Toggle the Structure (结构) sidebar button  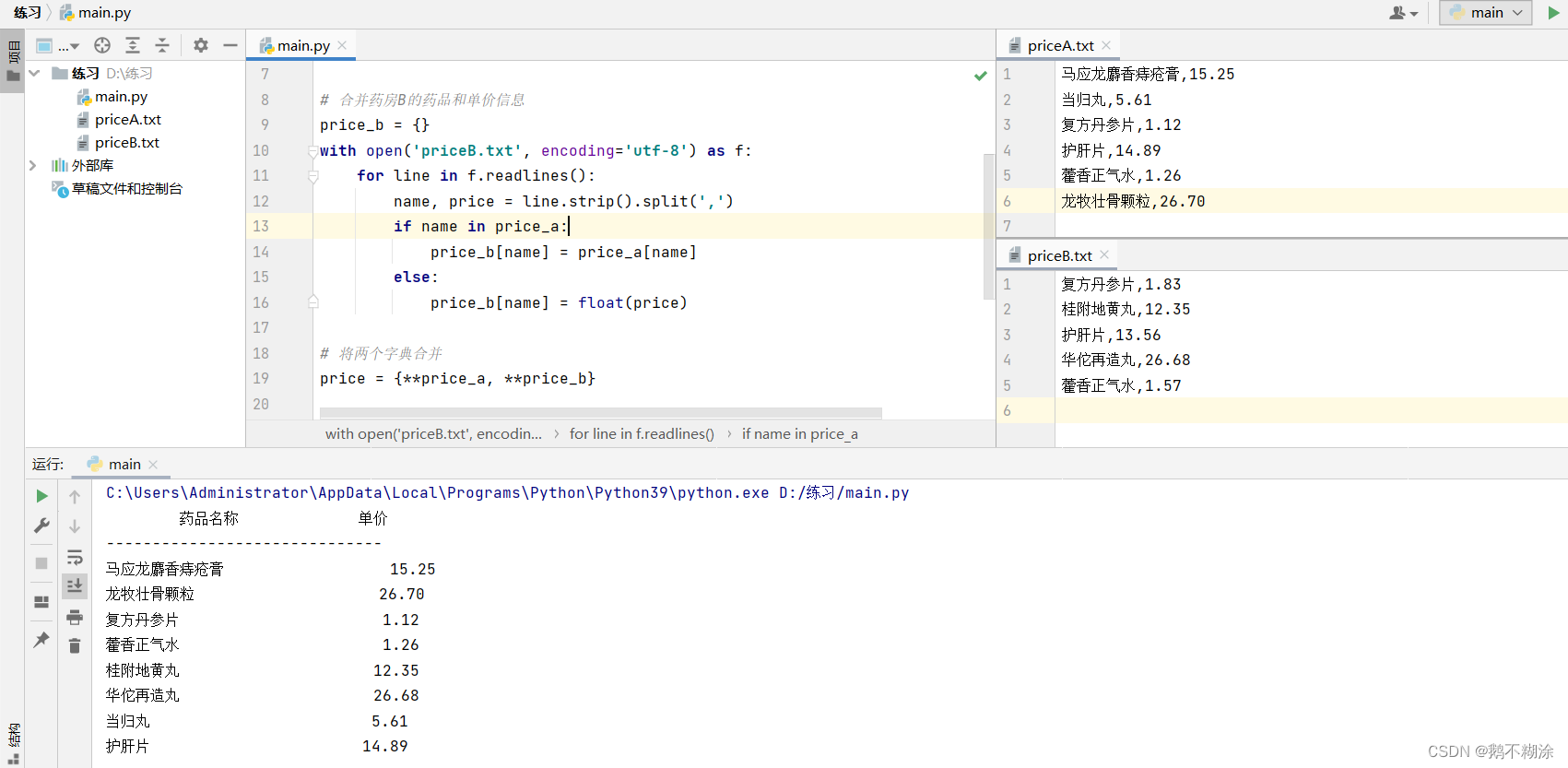point(13,742)
